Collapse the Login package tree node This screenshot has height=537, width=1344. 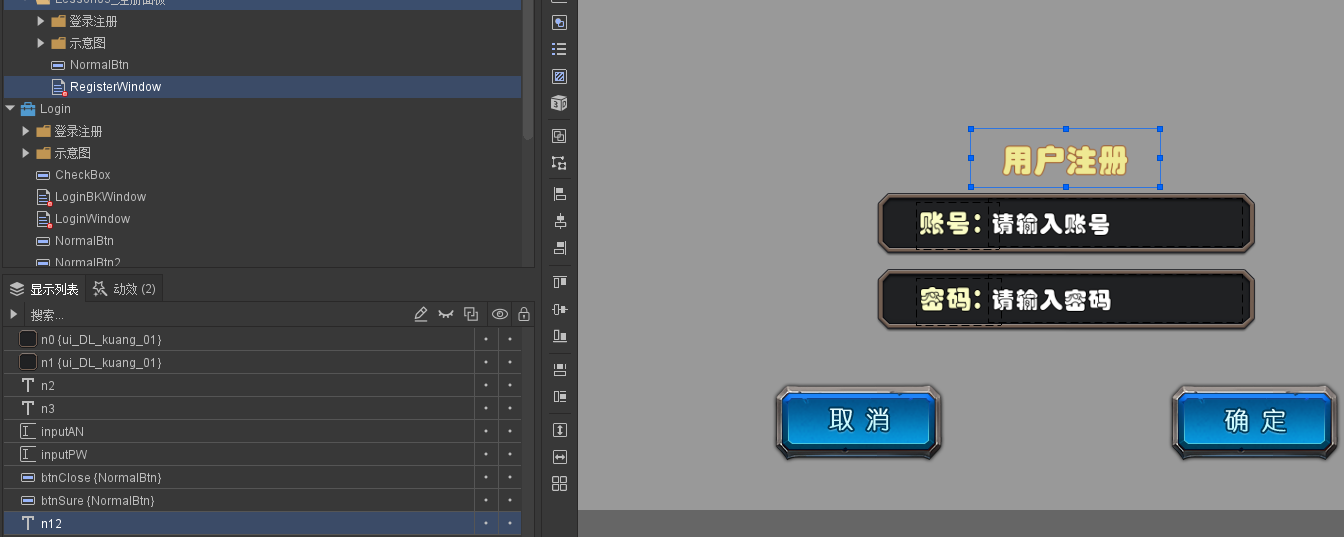[11, 109]
